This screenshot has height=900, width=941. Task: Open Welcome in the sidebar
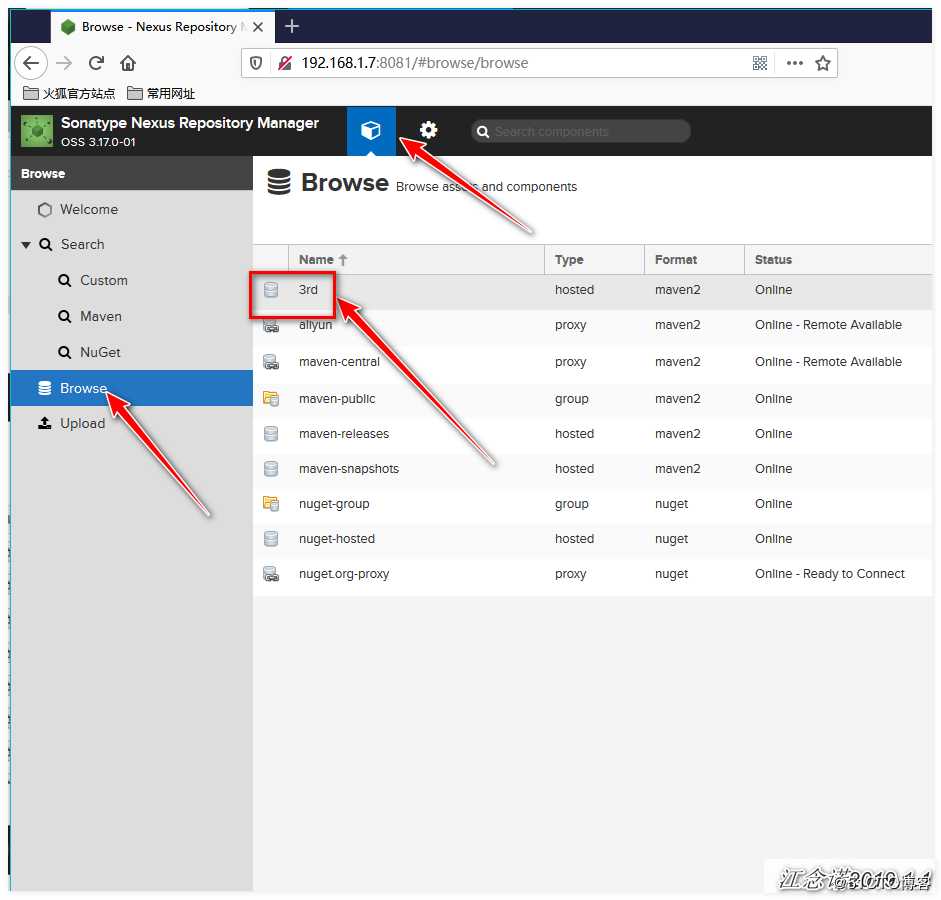coord(89,209)
